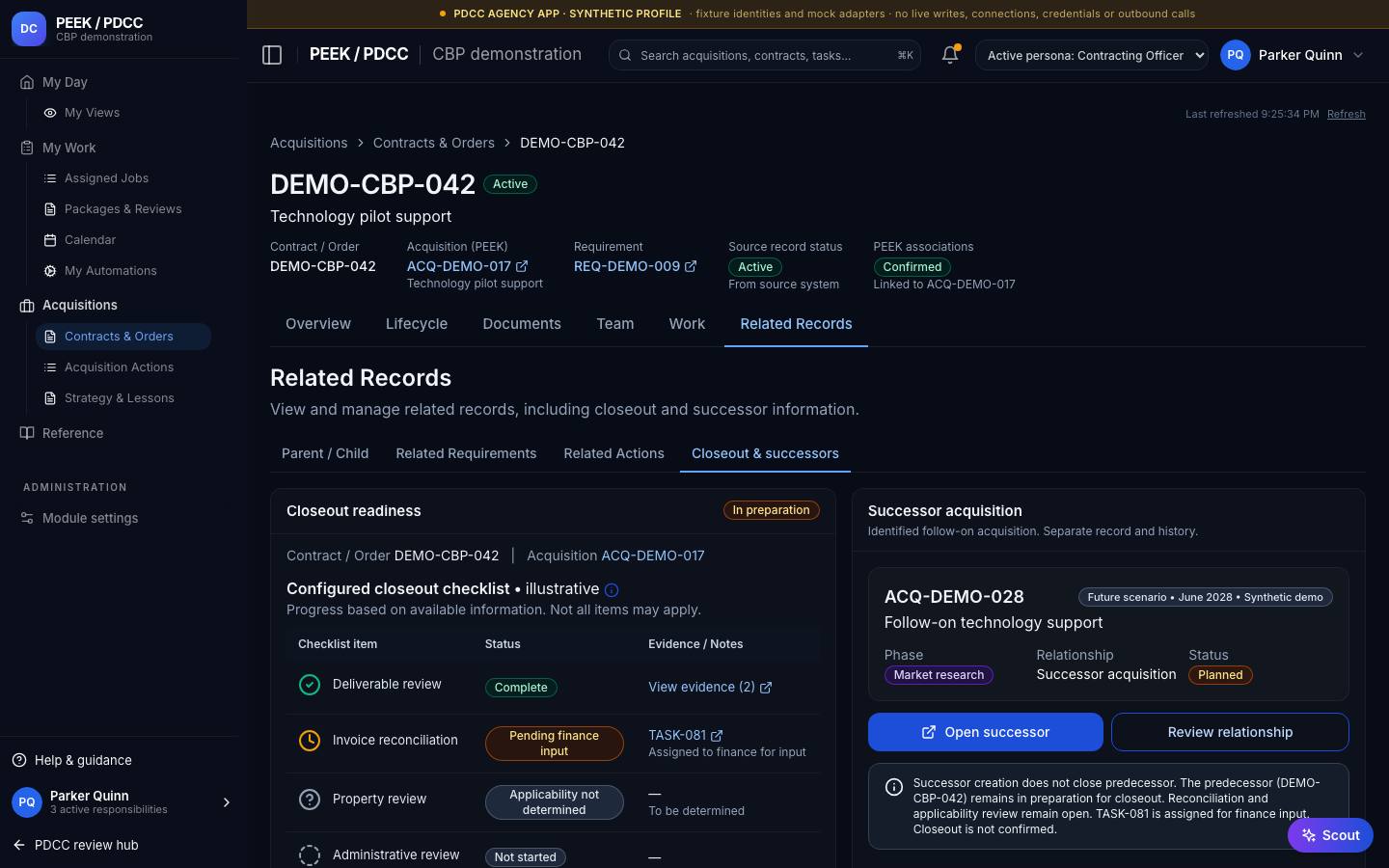Click the external link icon next to ACQ-DEMO-017
This screenshot has height=868, width=1389.
[522, 266]
